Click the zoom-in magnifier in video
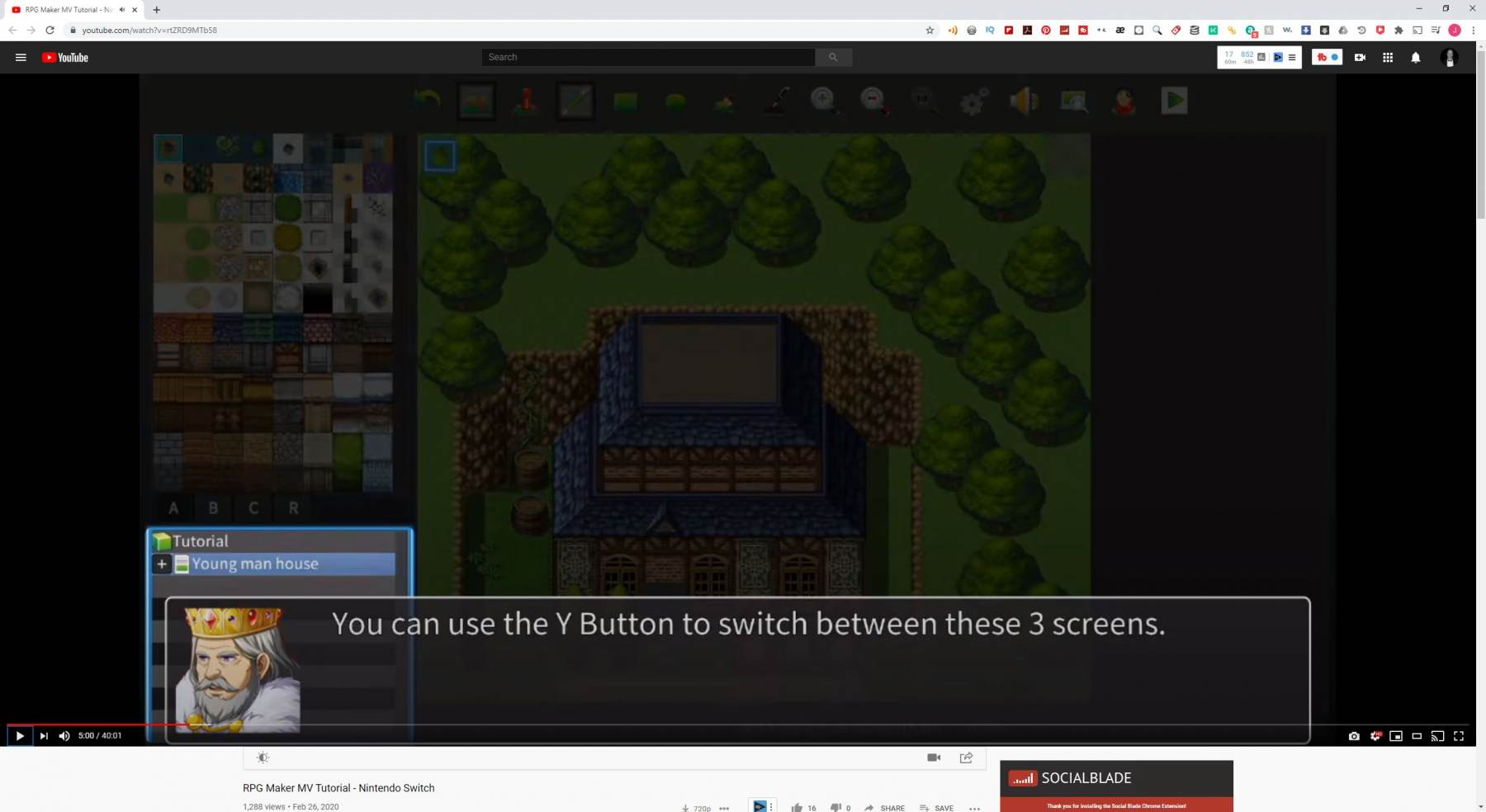 [823, 101]
